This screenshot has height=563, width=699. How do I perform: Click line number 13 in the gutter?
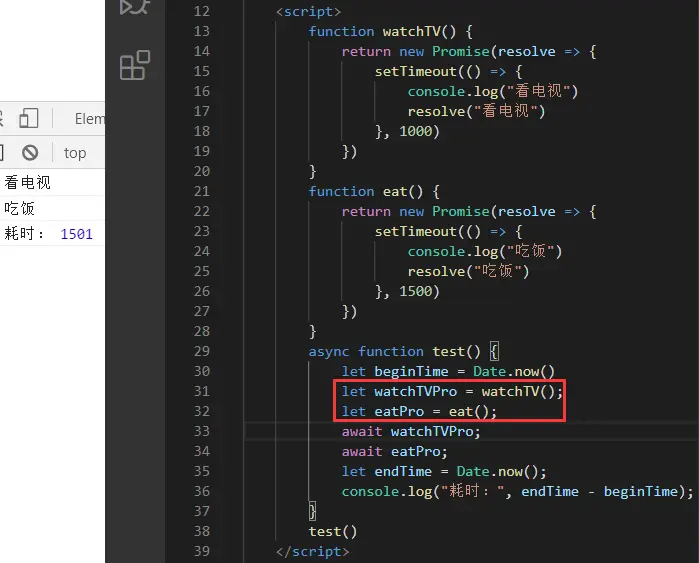(x=202, y=31)
